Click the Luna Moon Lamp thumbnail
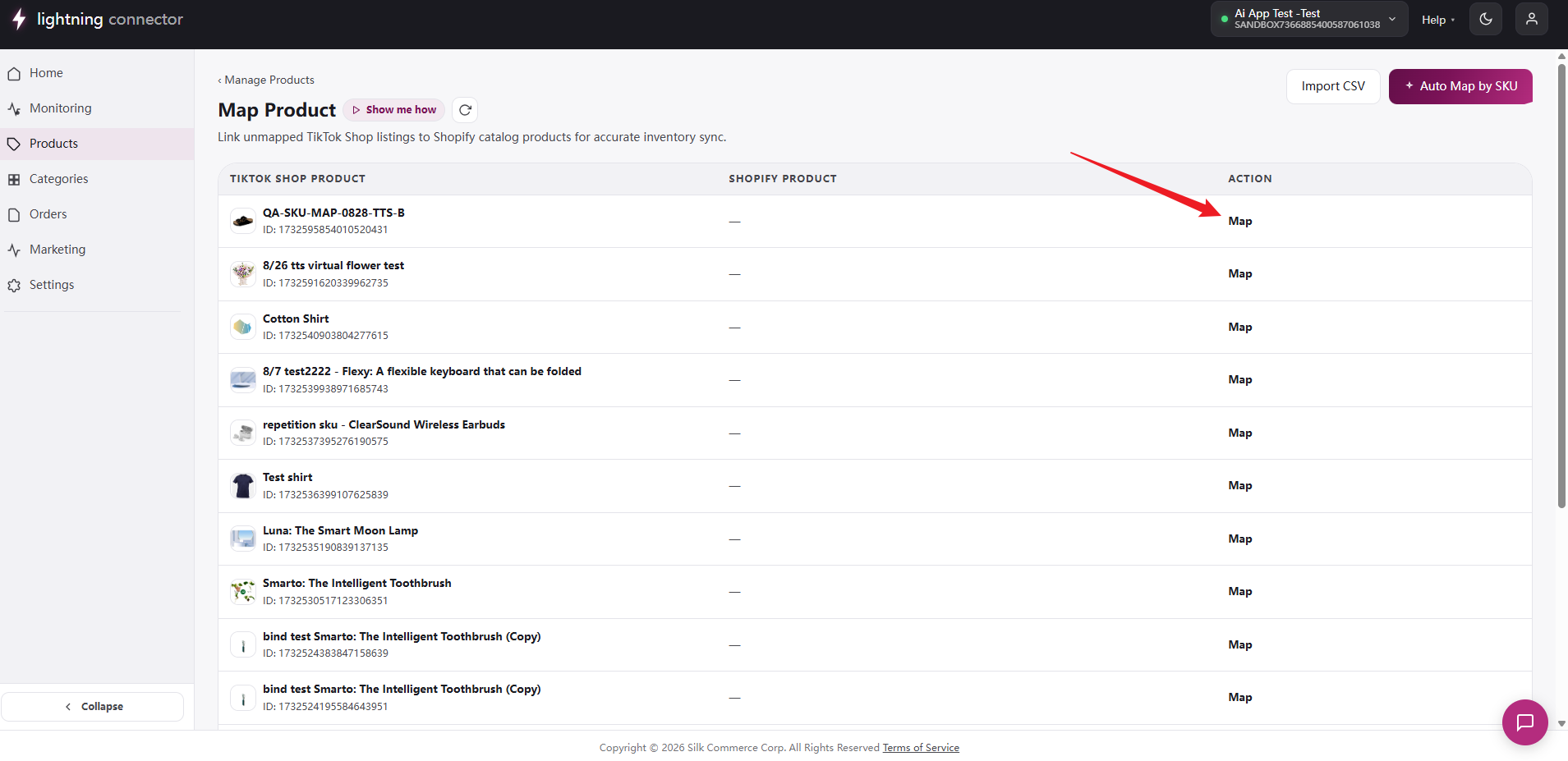The height and width of the screenshot is (761, 1568). pyautogui.click(x=243, y=539)
